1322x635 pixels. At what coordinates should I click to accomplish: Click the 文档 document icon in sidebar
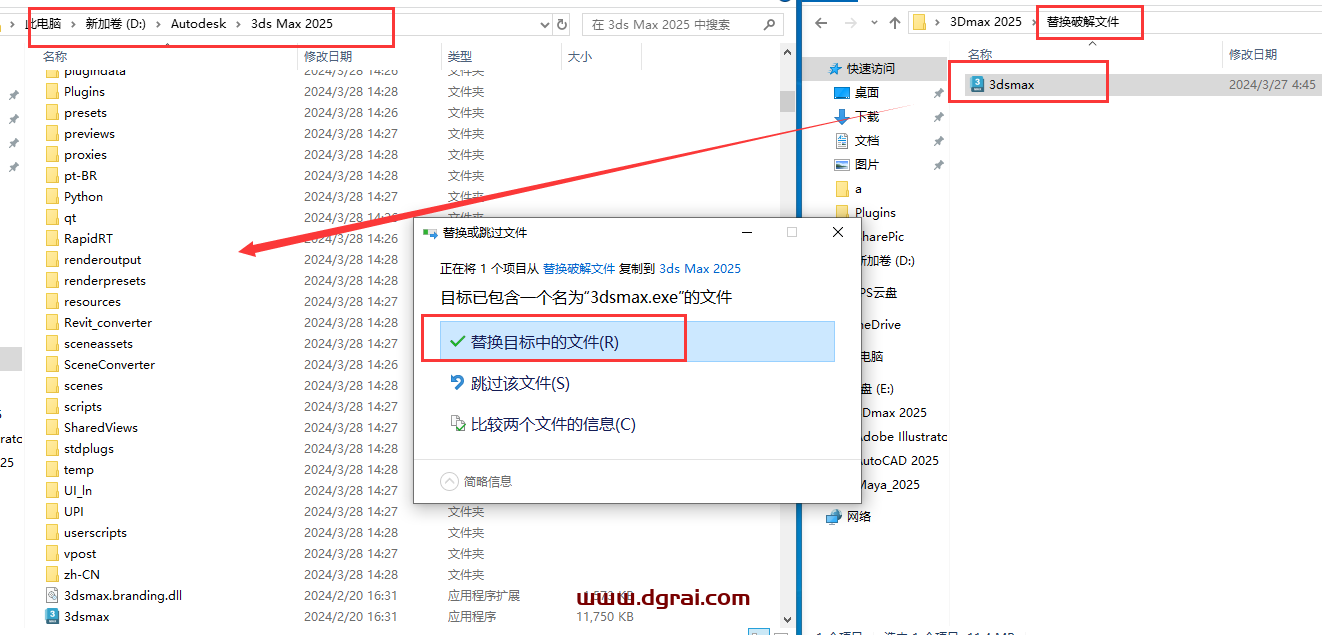click(x=842, y=141)
